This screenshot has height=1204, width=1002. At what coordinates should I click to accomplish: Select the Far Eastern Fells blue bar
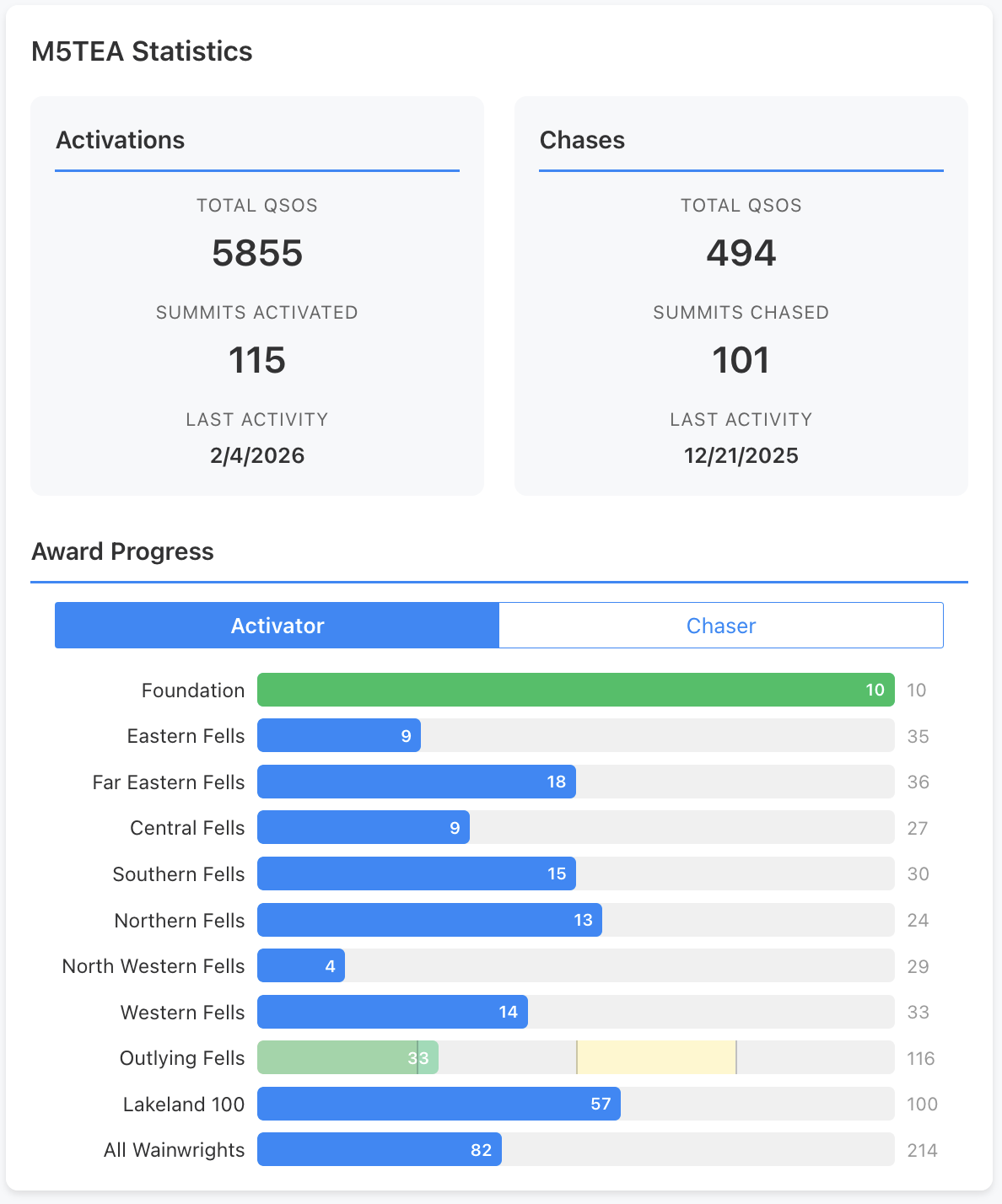416,782
